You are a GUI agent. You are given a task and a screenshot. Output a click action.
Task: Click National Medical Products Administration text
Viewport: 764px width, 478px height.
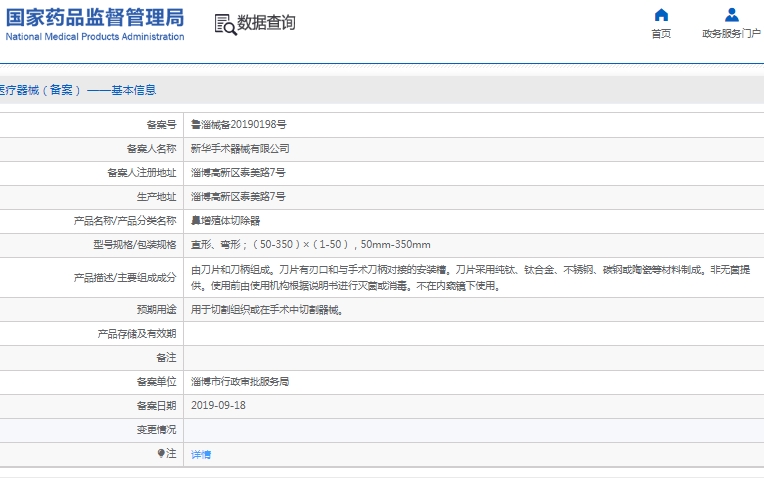(95, 37)
